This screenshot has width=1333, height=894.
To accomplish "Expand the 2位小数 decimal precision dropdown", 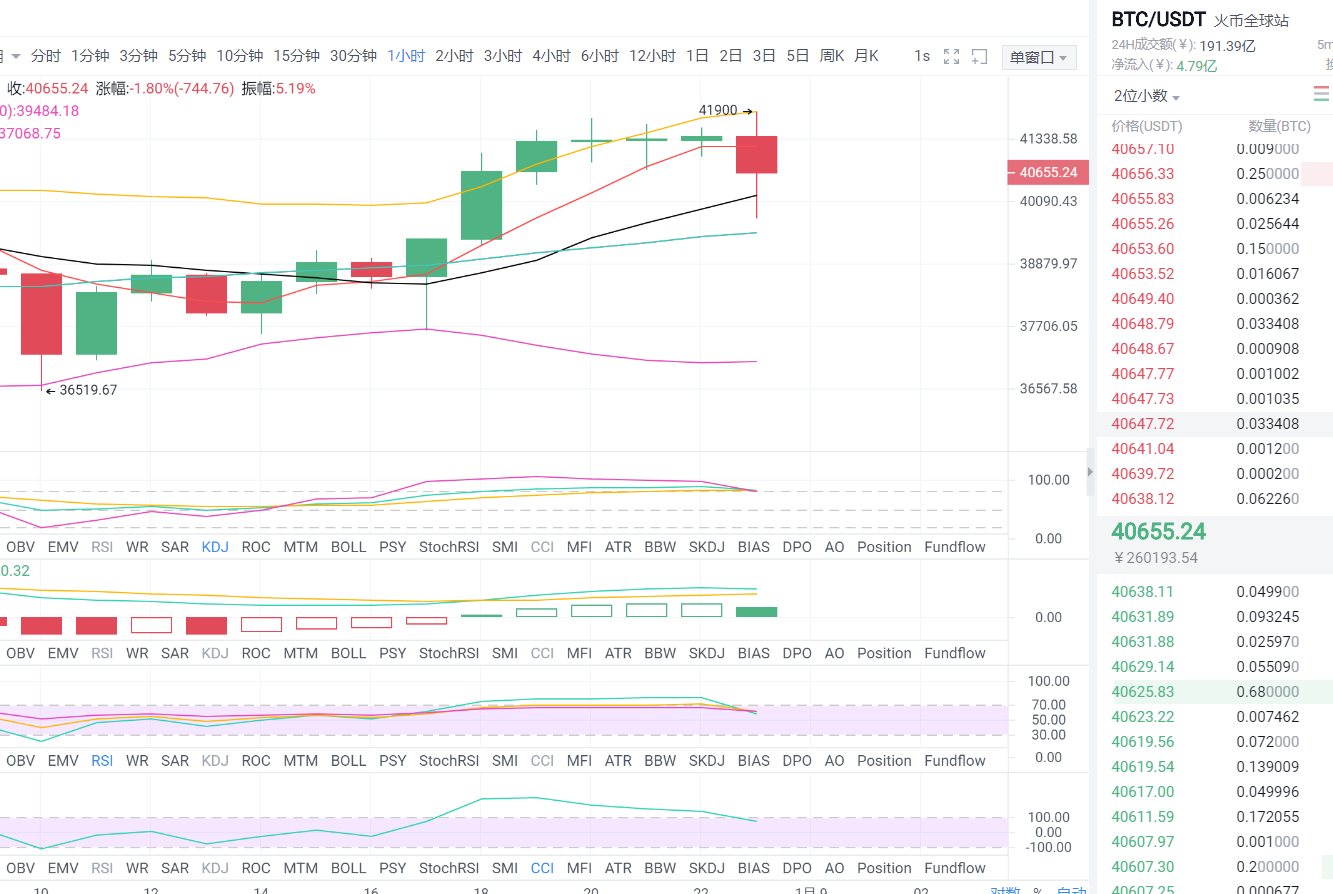I will [1147, 96].
